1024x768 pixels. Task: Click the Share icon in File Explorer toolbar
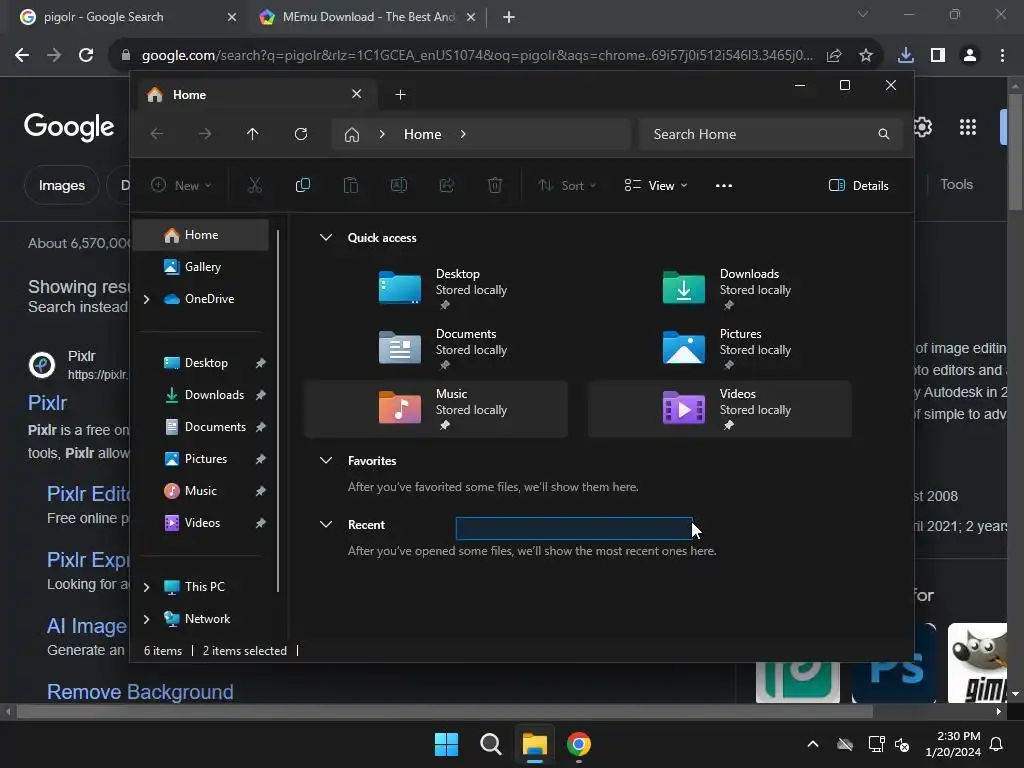447,185
